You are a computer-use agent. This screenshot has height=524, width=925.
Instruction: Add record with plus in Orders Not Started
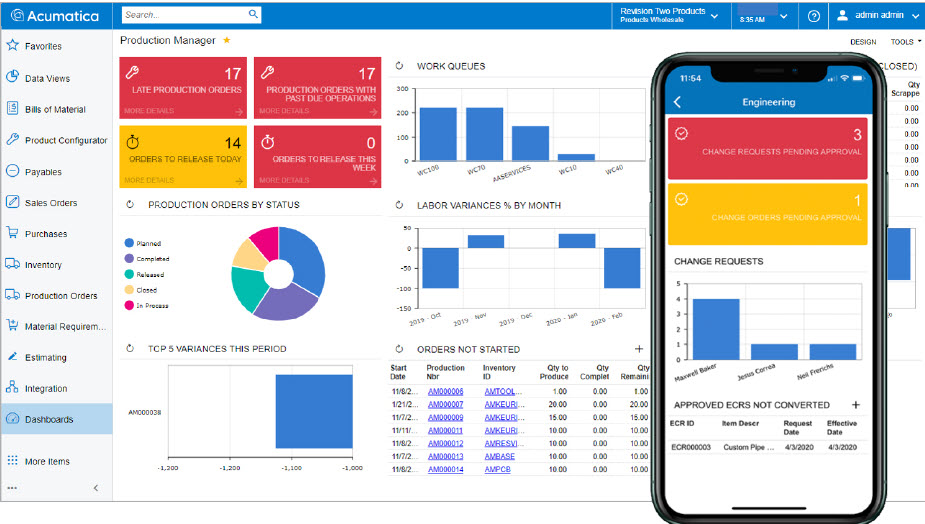(639, 349)
